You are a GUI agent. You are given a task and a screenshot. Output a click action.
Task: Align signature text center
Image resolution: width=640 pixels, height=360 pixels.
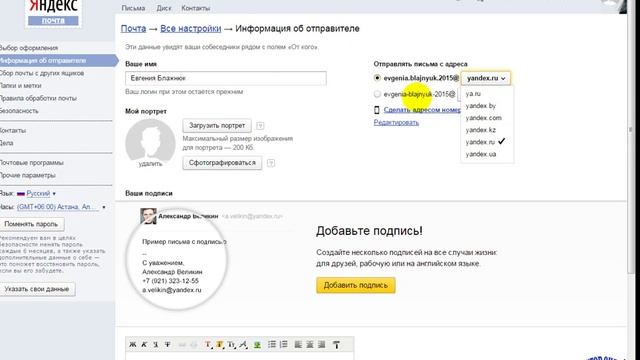(x=310, y=344)
